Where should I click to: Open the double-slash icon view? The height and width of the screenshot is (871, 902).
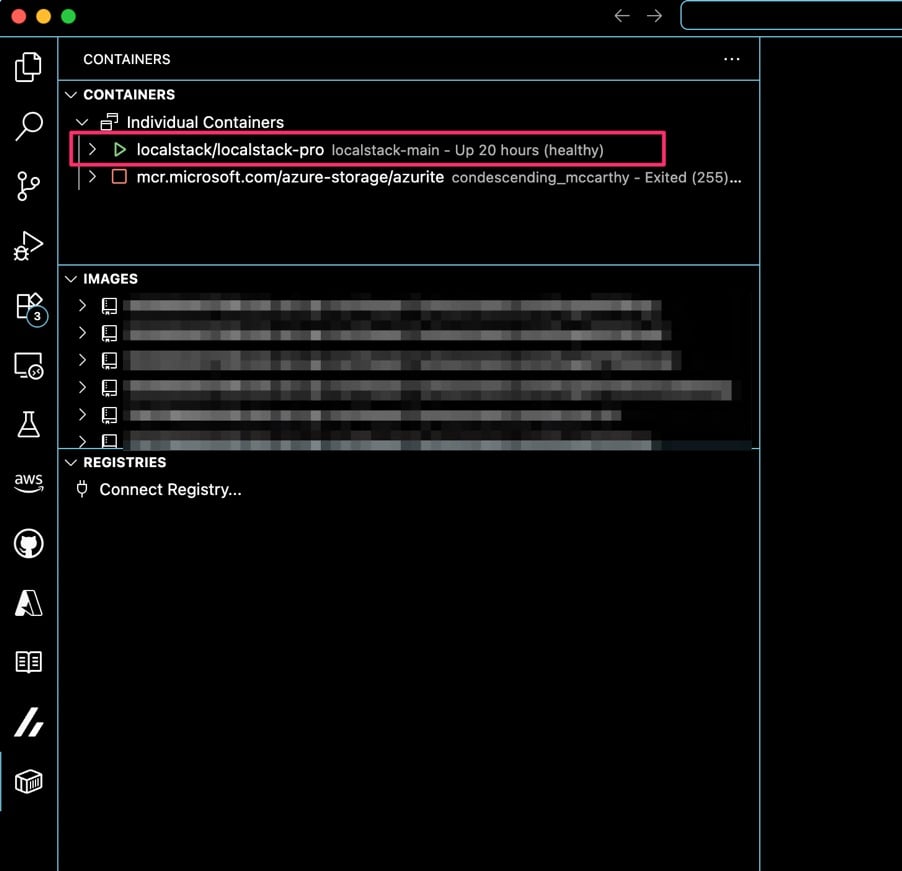(x=28, y=722)
